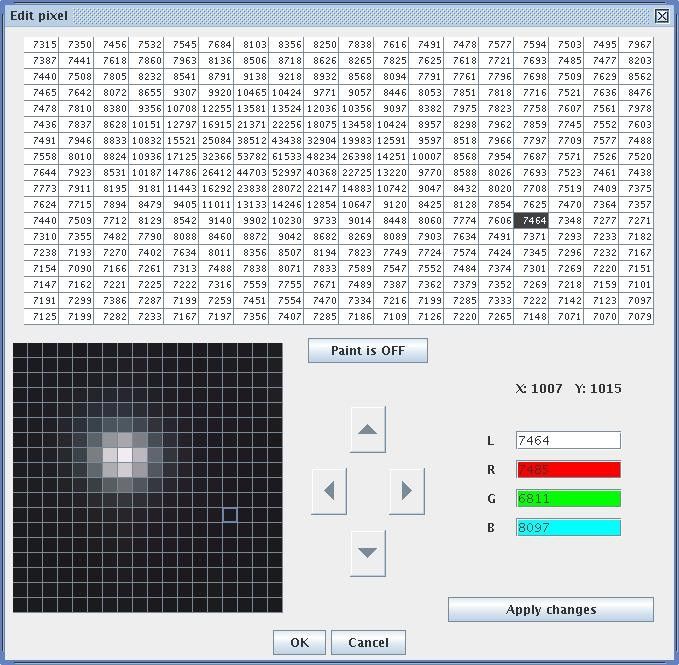This screenshot has height=665, width=679.
Task: Select table cell with value 7967
Action: coord(636,44)
